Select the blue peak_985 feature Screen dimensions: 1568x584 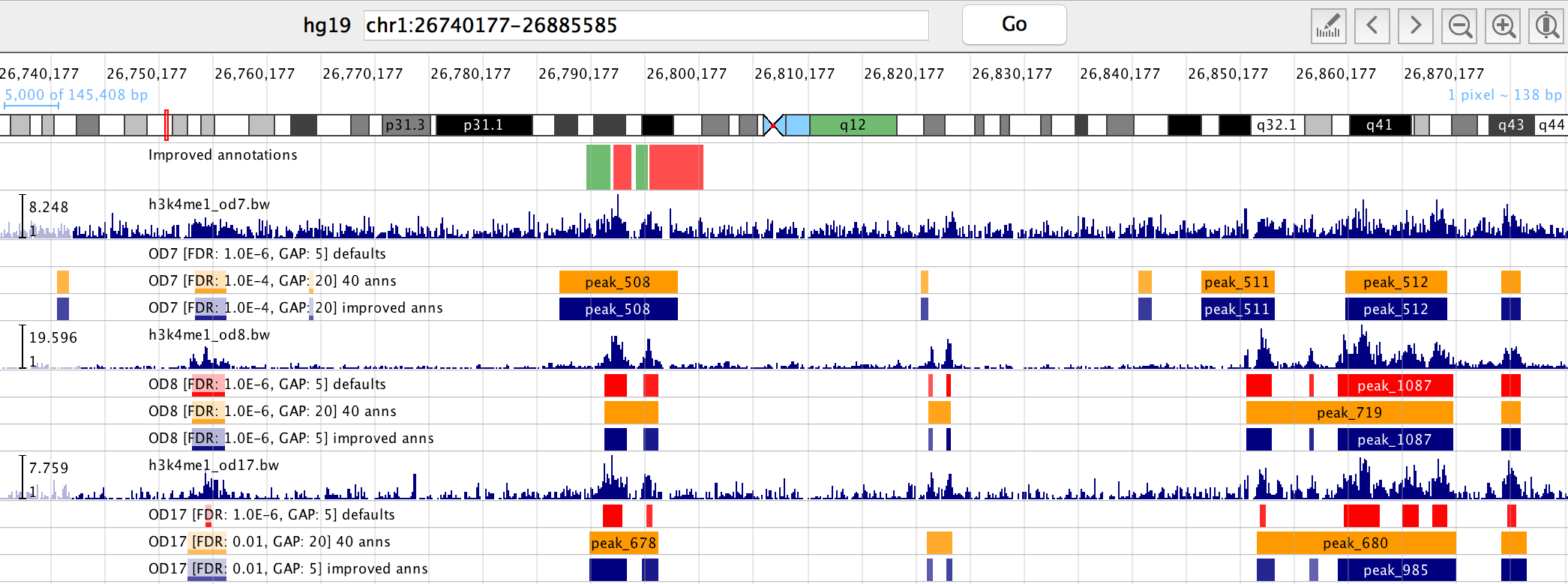(x=1396, y=570)
